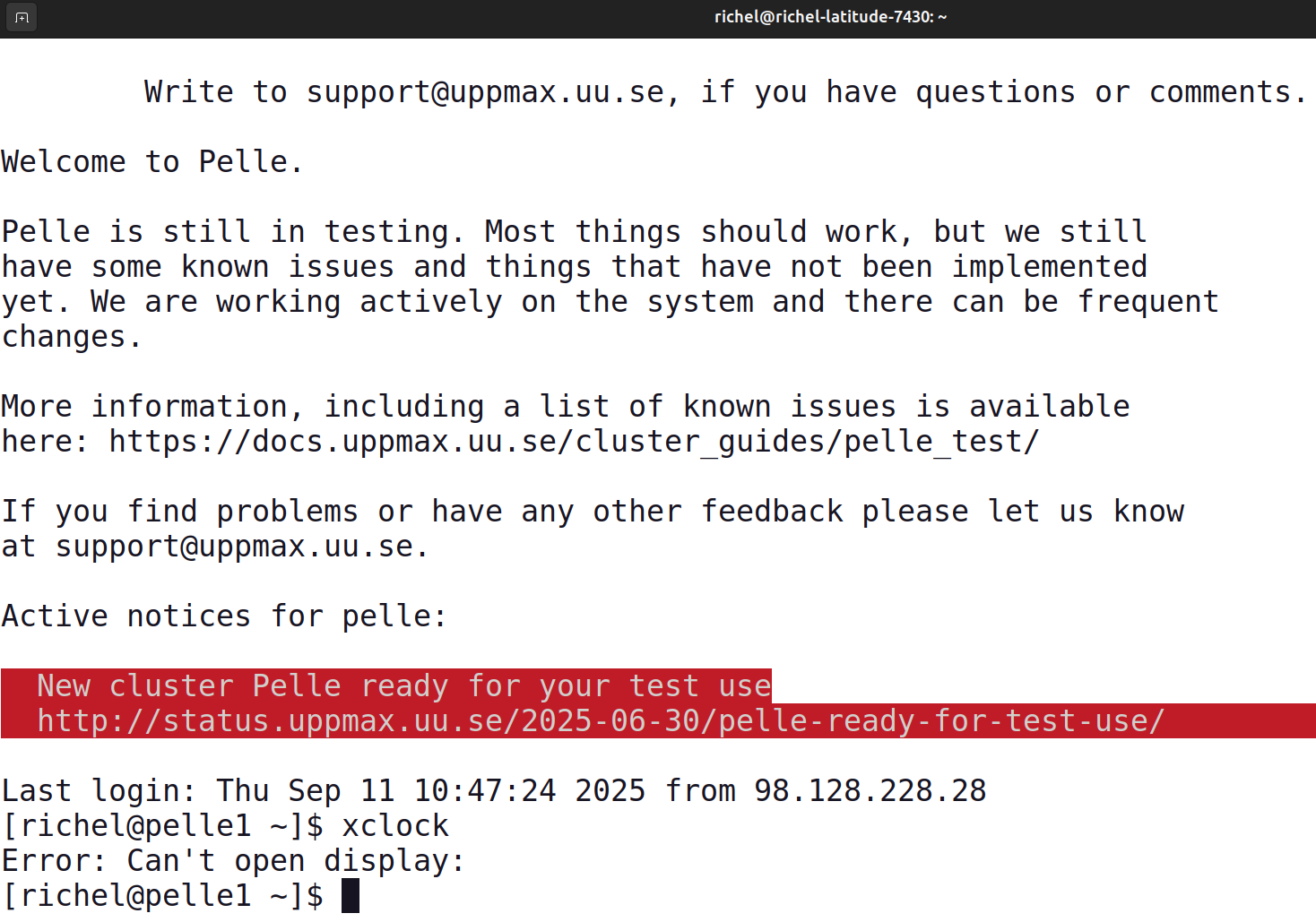Image resolution: width=1316 pixels, height=922 pixels.
Task: Click the support@uppmax.uu.se address in the top line
Action: [485, 92]
